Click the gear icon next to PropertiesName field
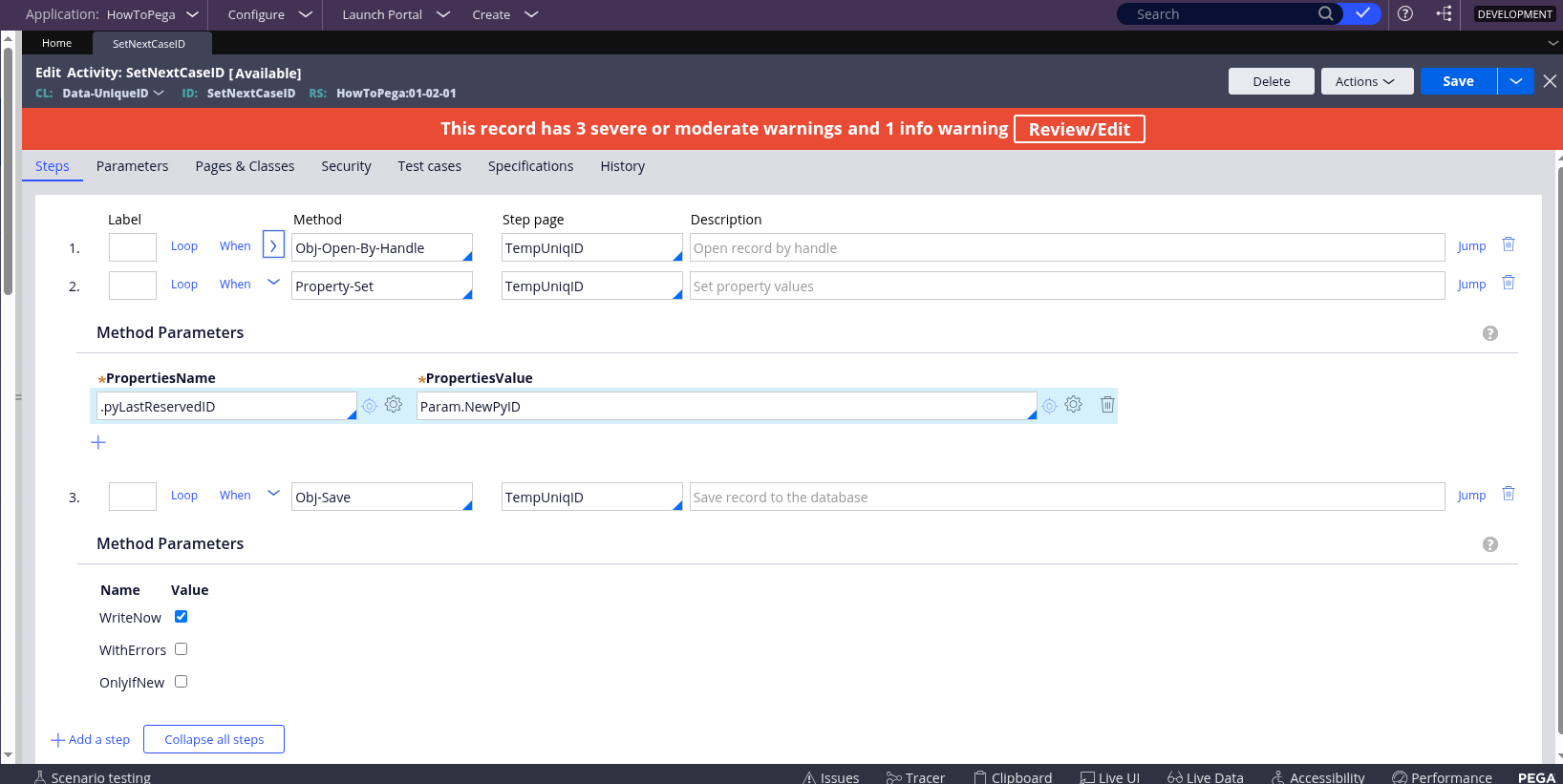Screen dimensions: 1563x784 coord(394,405)
